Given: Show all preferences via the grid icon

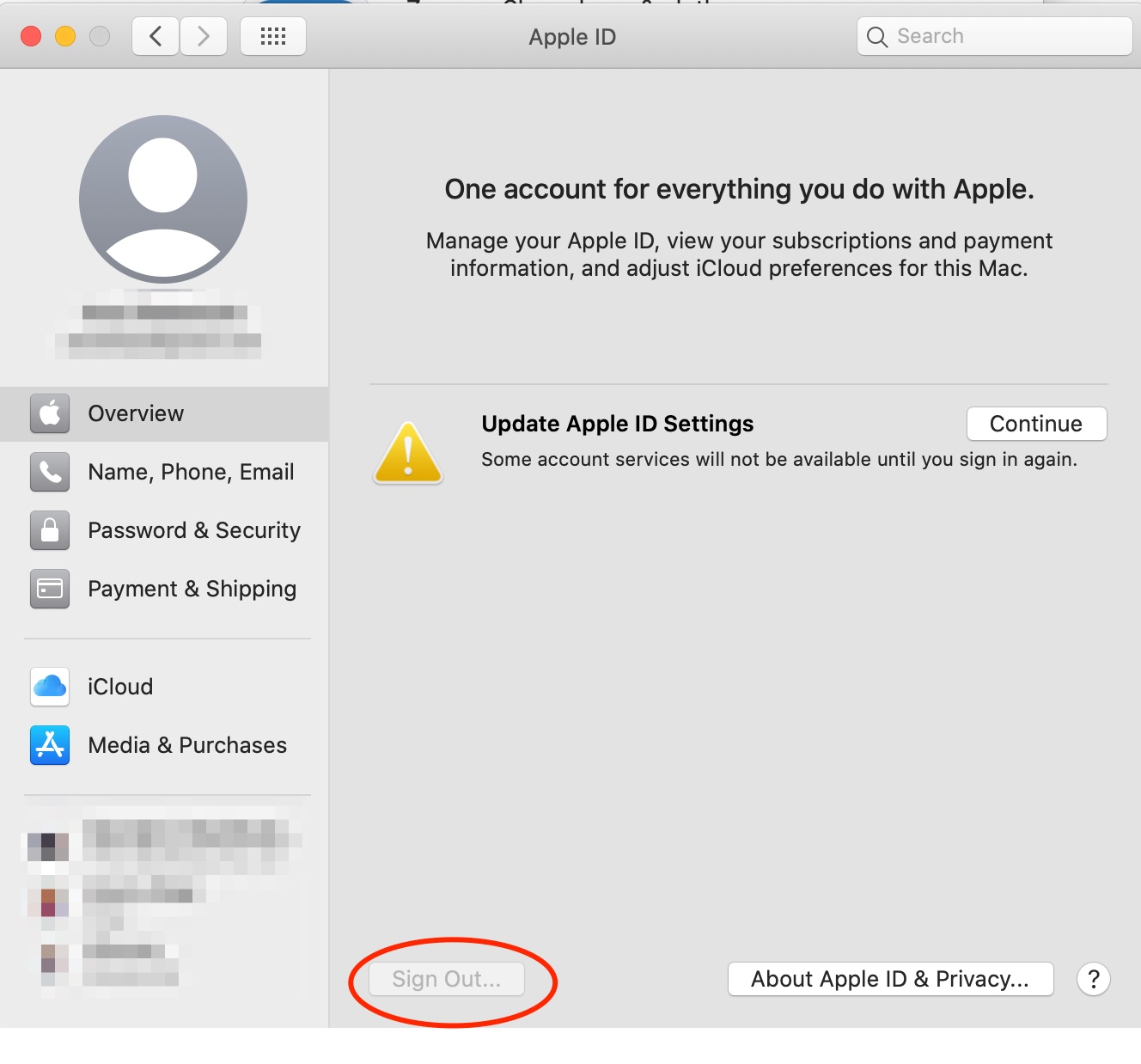Looking at the screenshot, I should pyautogui.click(x=273, y=36).
